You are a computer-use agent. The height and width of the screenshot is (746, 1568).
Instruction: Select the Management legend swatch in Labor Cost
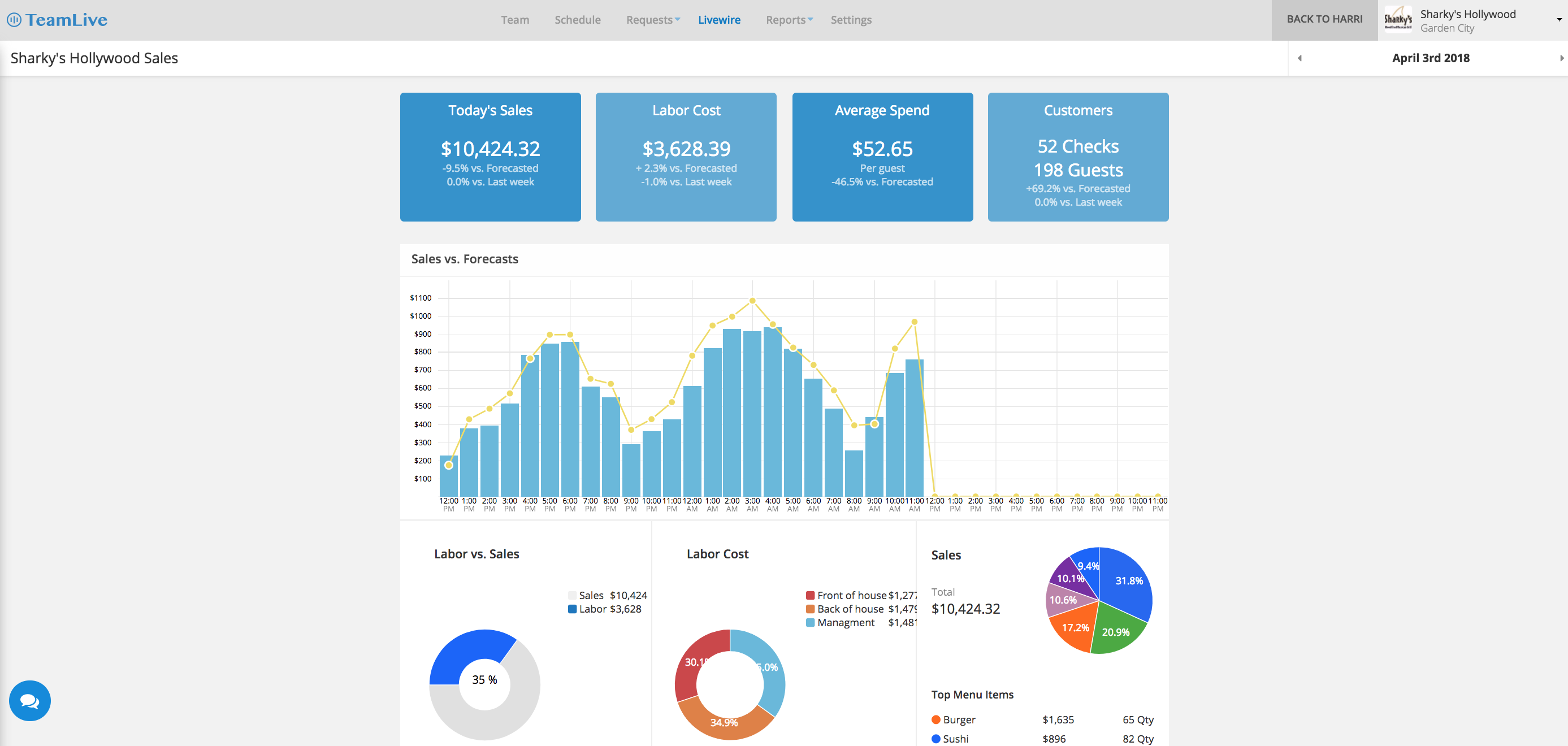[x=810, y=622]
